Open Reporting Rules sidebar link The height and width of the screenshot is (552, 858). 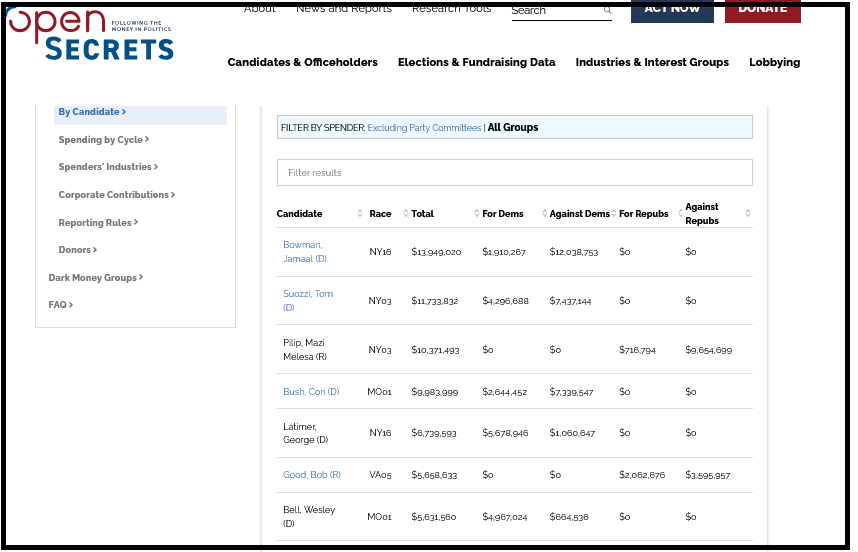point(98,222)
